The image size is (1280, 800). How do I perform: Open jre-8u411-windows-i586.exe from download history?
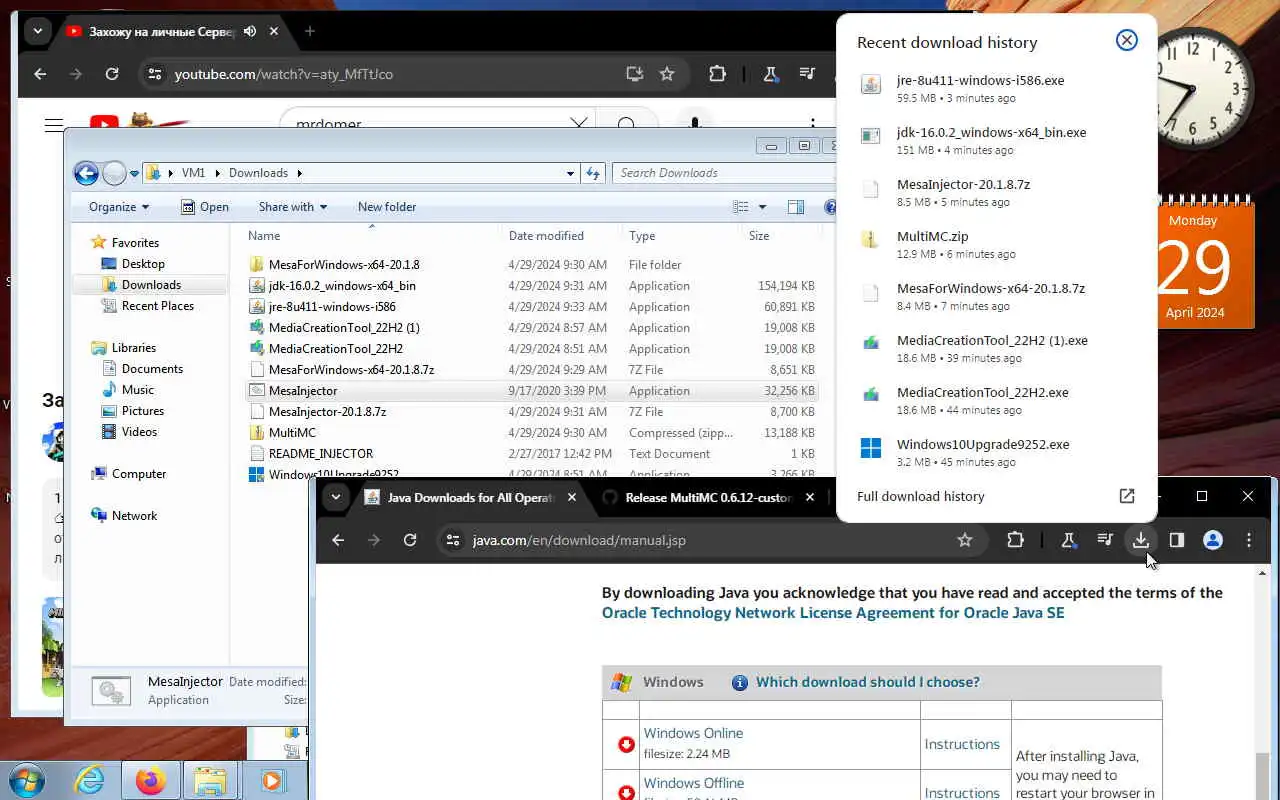996,88
